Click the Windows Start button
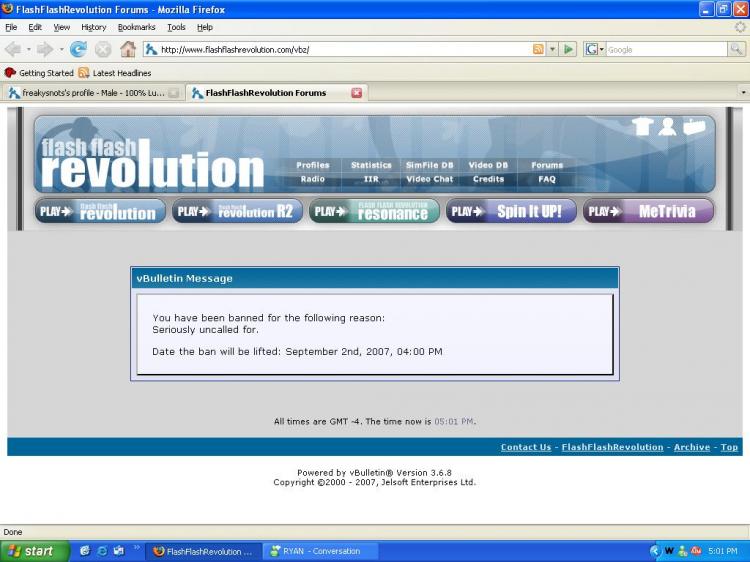 34,551
